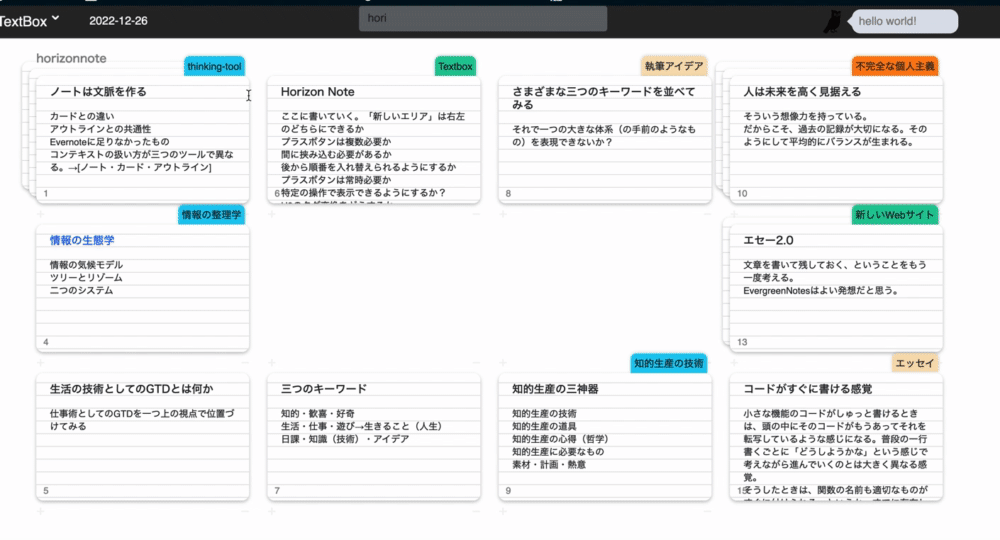
Task: Click the line 二つのシステム
Action: coord(82,290)
